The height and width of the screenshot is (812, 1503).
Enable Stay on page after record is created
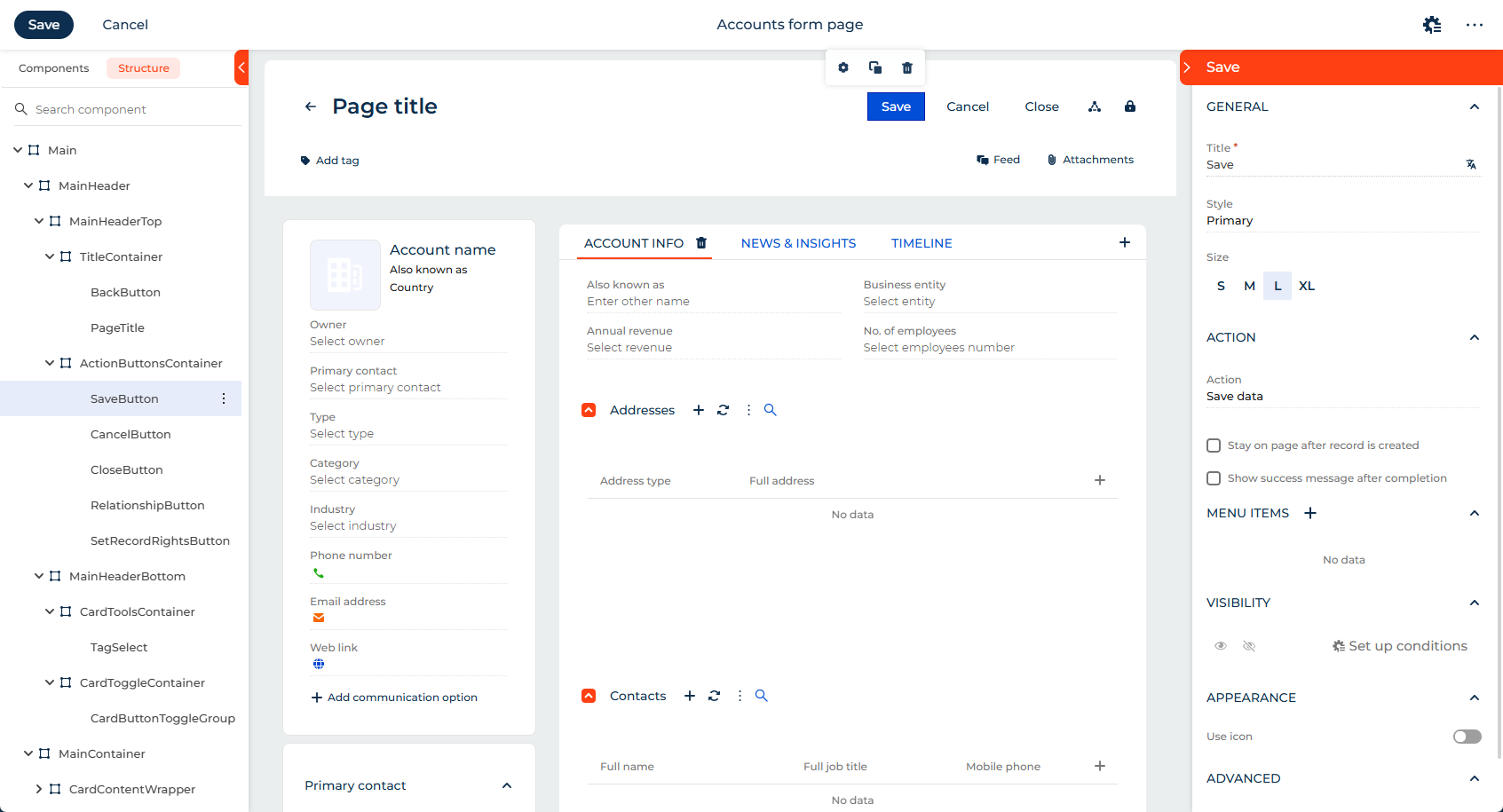pyautogui.click(x=1214, y=445)
